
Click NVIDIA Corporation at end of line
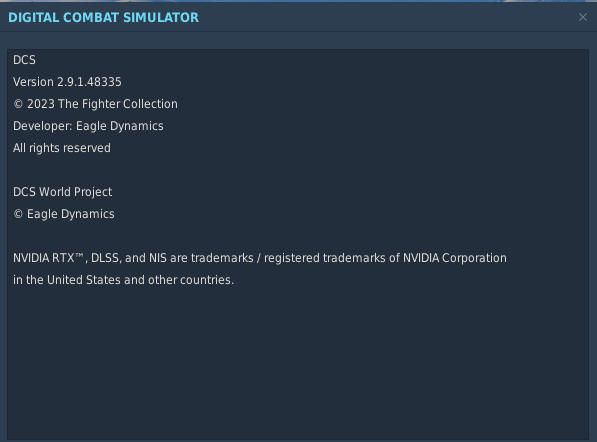pyautogui.click(x=455, y=258)
